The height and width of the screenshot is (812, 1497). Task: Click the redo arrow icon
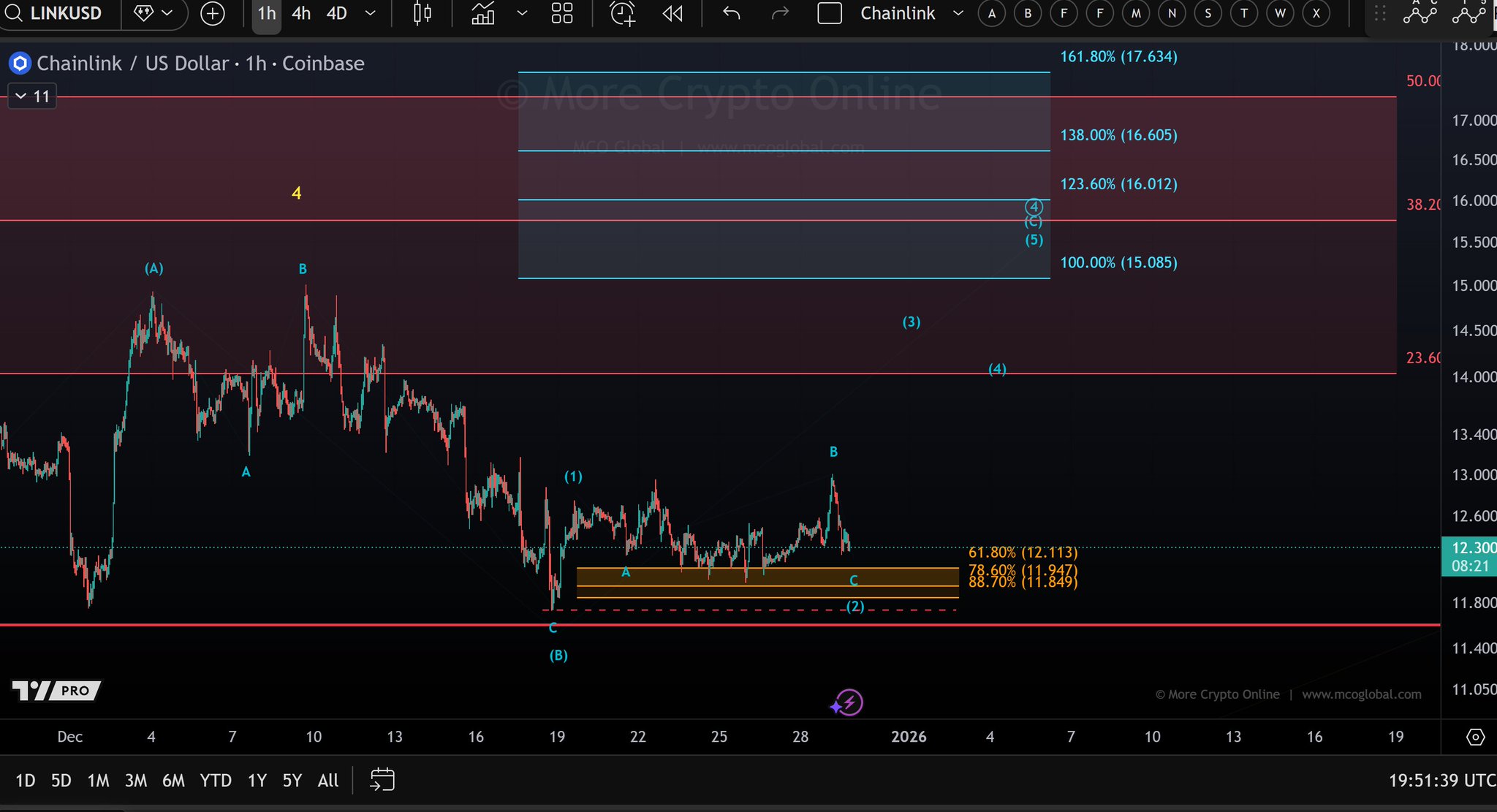coord(780,13)
